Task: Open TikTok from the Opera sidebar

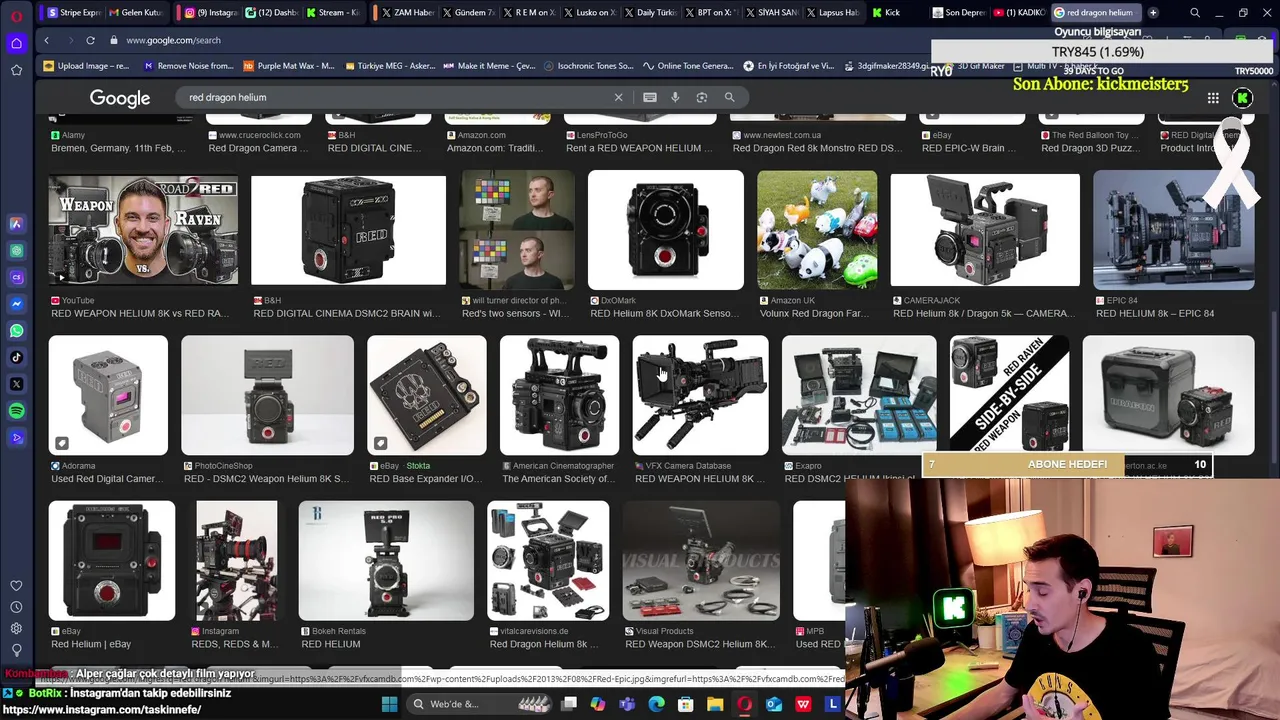Action: click(16, 357)
